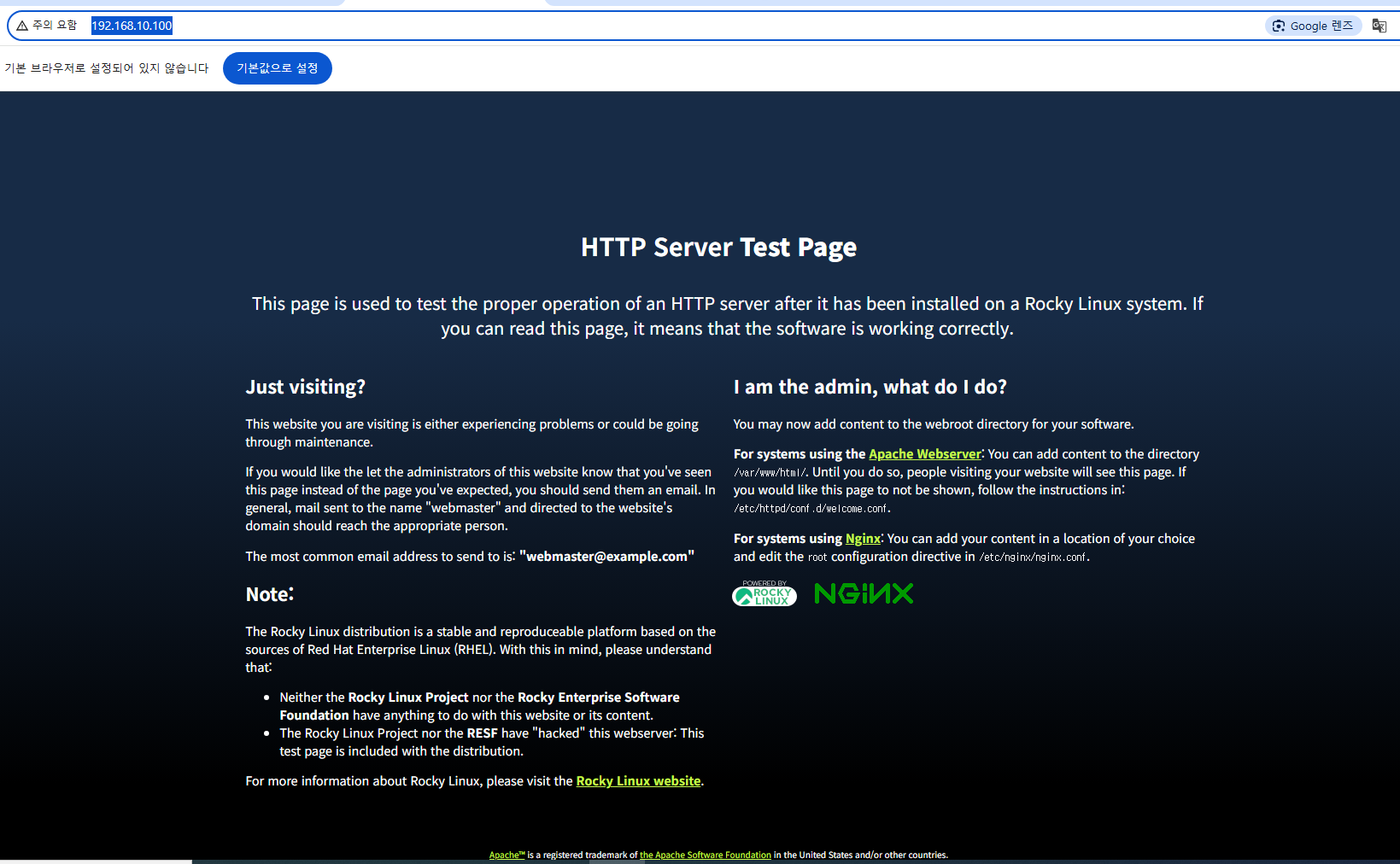Click the default browser notice text

(107, 68)
